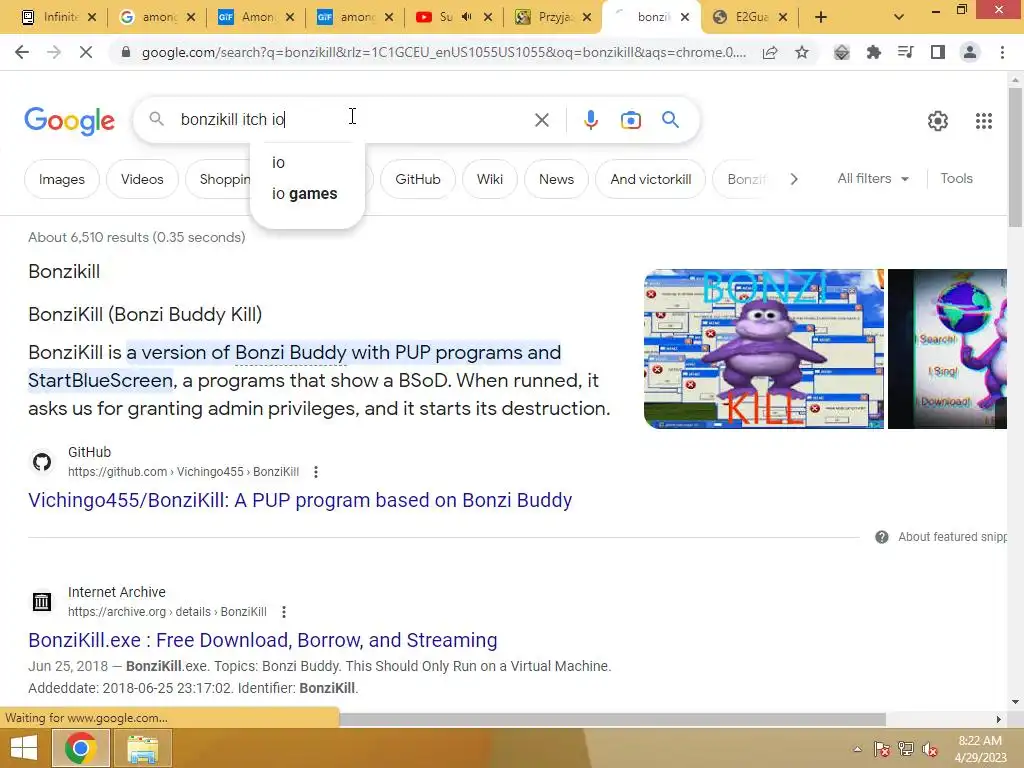Open the Chrome profile avatar

[970, 52]
